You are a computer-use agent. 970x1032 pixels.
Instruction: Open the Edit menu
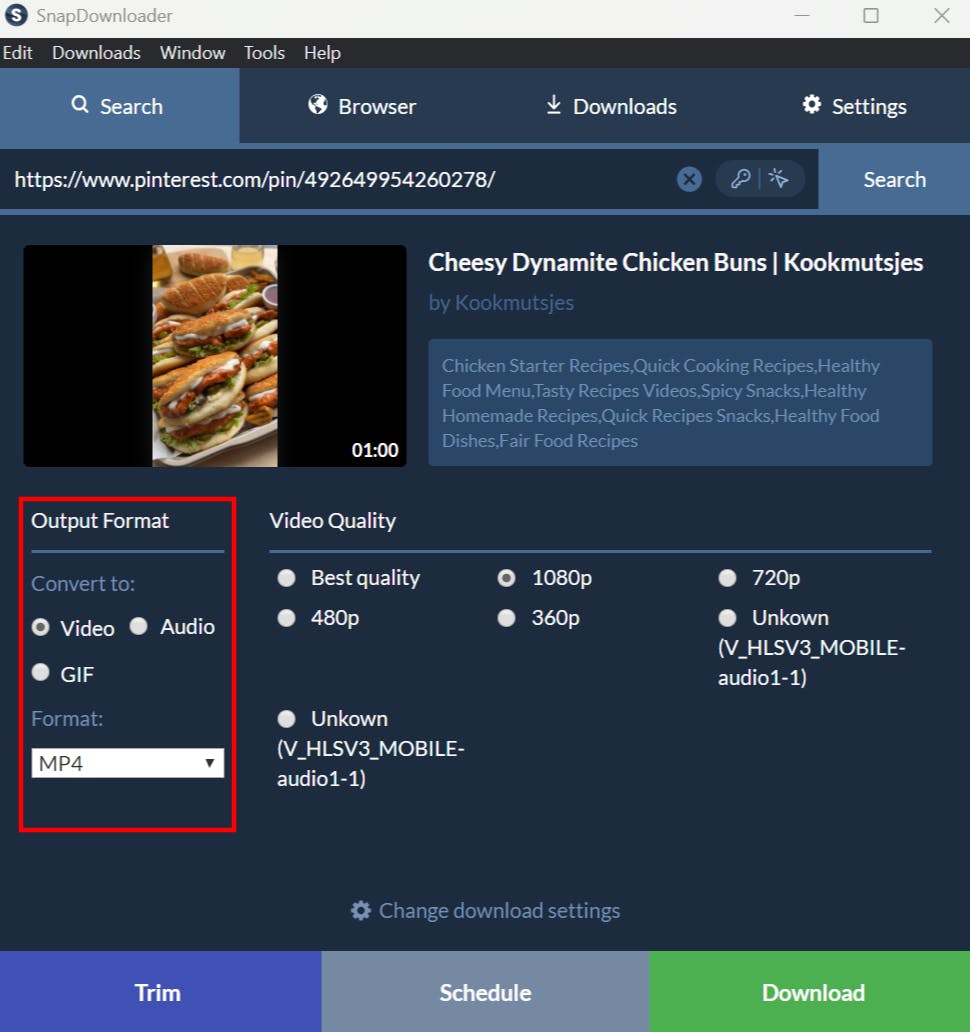[x=17, y=53]
